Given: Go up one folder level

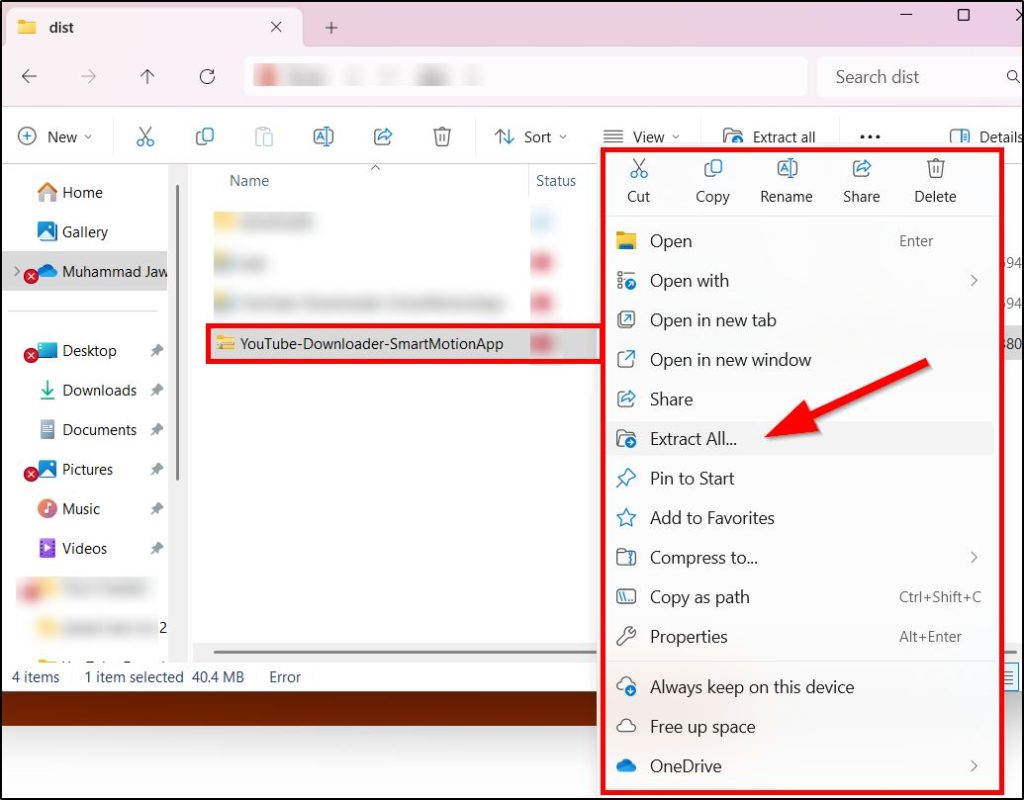Looking at the screenshot, I should (x=148, y=77).
